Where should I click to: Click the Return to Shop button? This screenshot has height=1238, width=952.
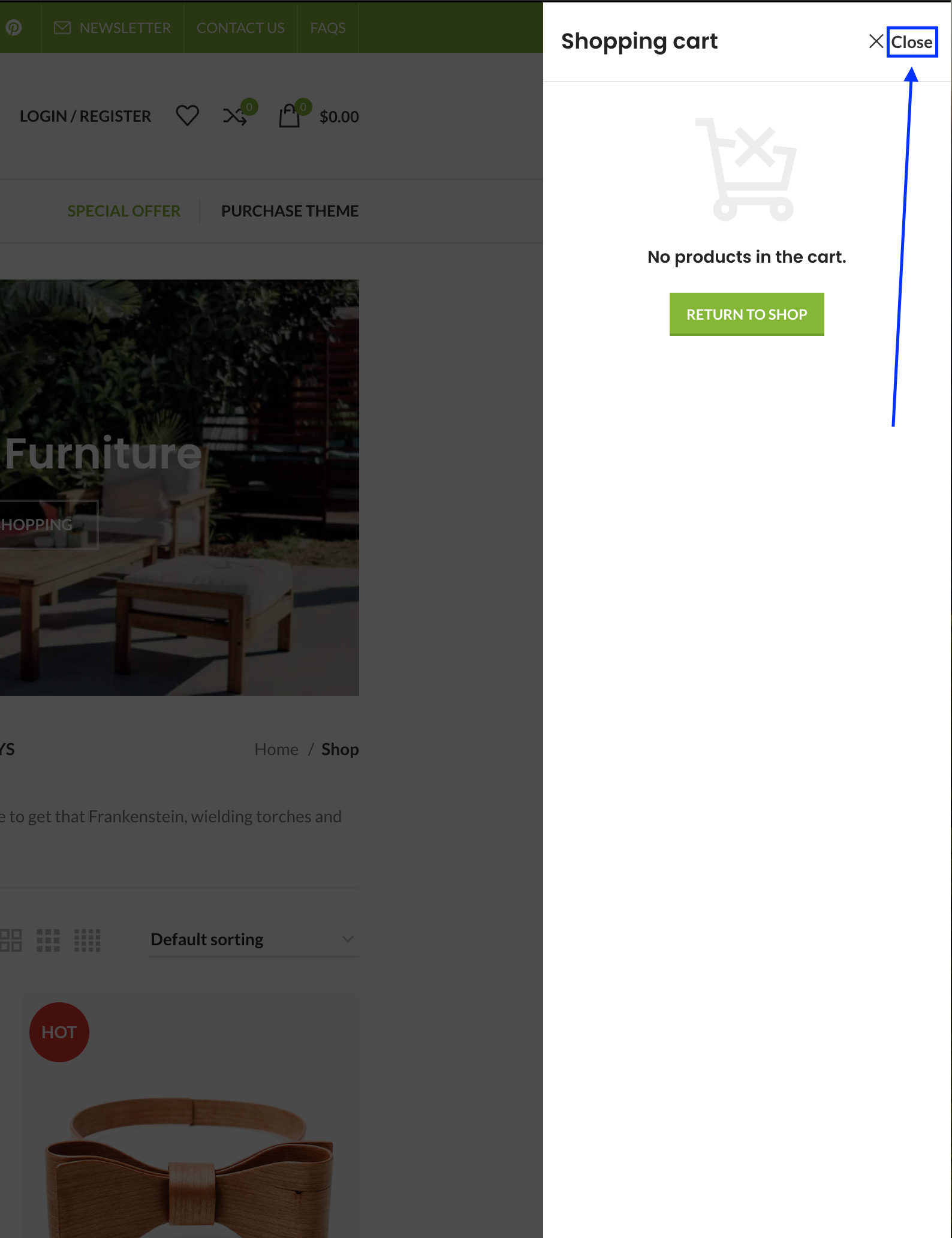pyautogui.click(x=746, y=314)
